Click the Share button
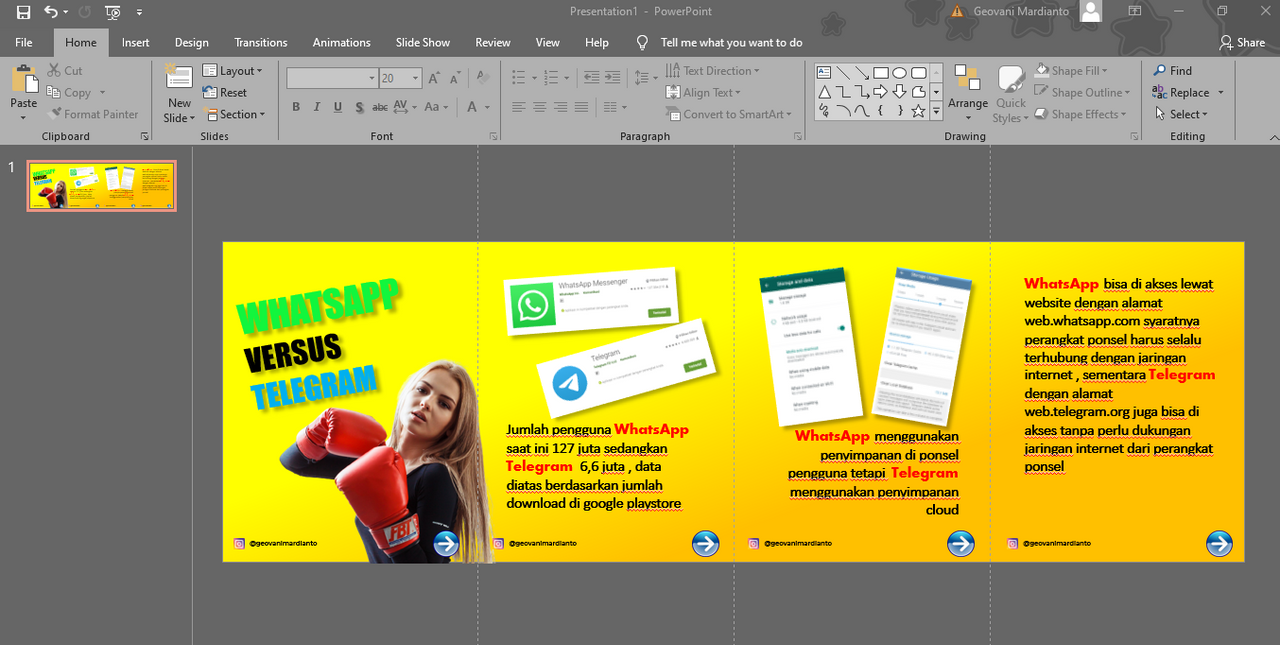The image size is (1280, 645). pyautogui.click(x=1242, y=43)
